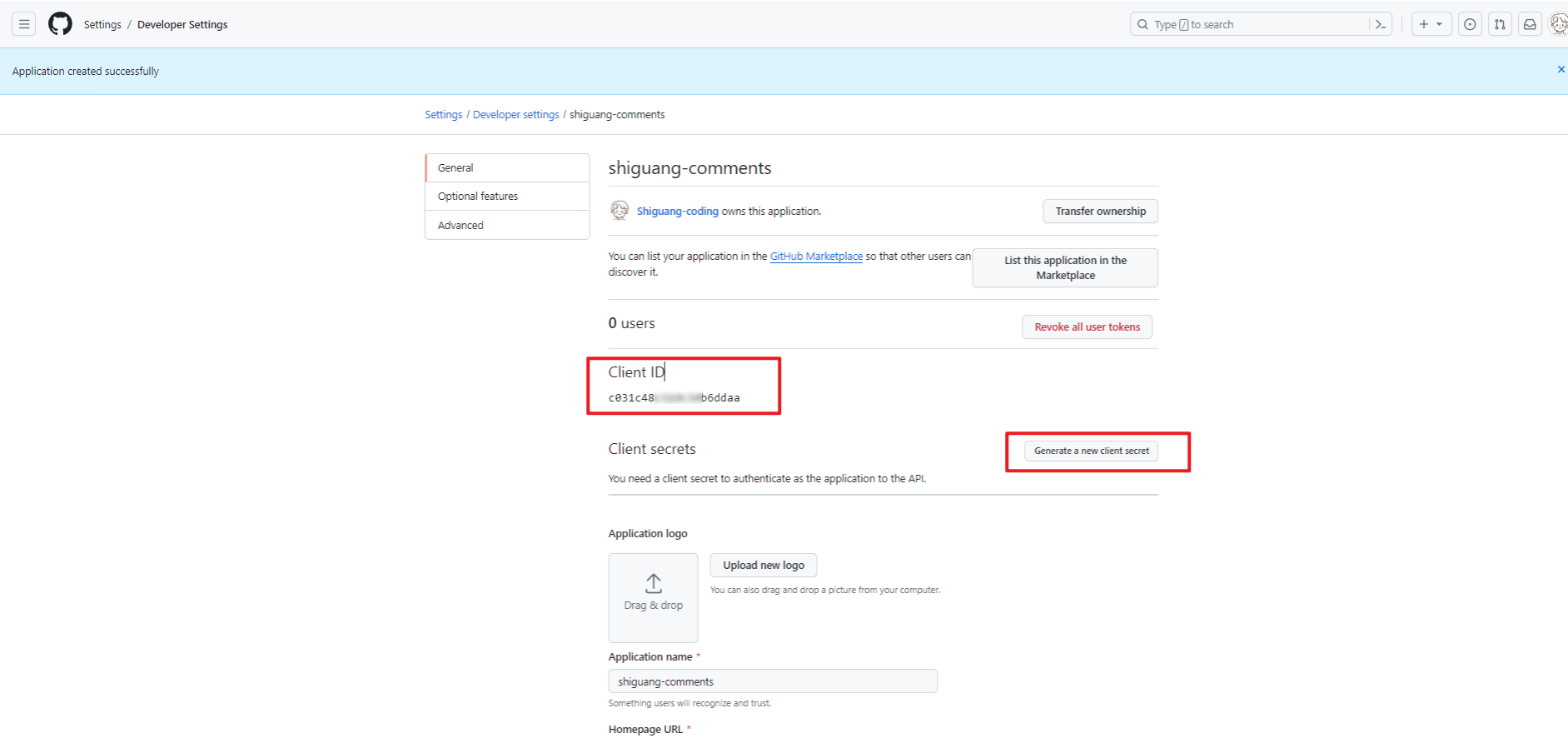Click the Drag & drop logo area
Viewport: 1568px width, 738px height.
[653, 597]
